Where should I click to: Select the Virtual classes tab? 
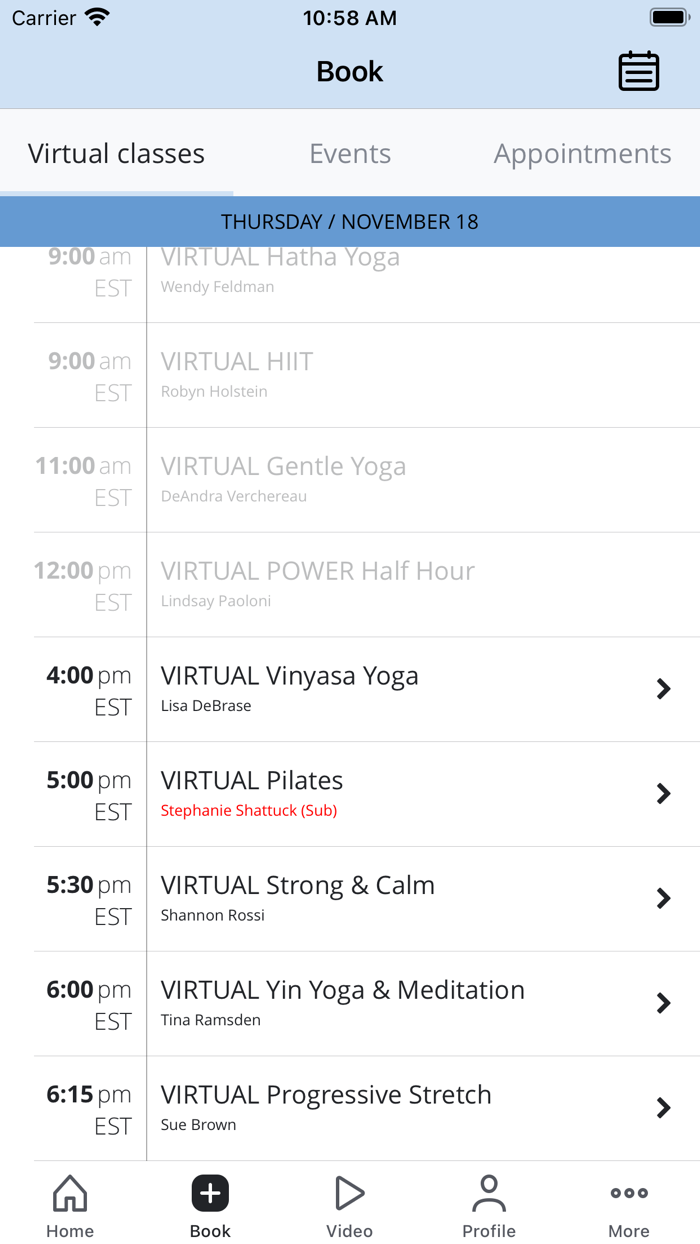pyautogui.click(x=116, y=153)
